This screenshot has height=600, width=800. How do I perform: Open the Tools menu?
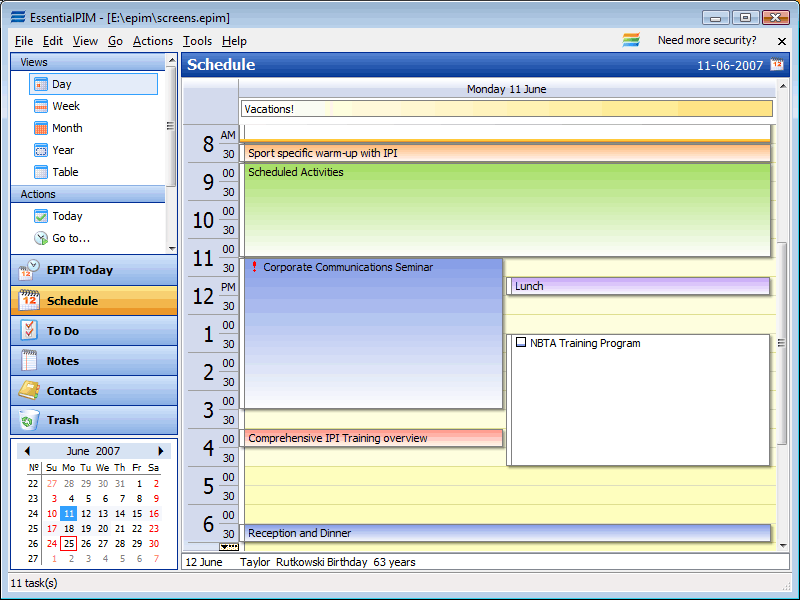click(x=197, y=41)
